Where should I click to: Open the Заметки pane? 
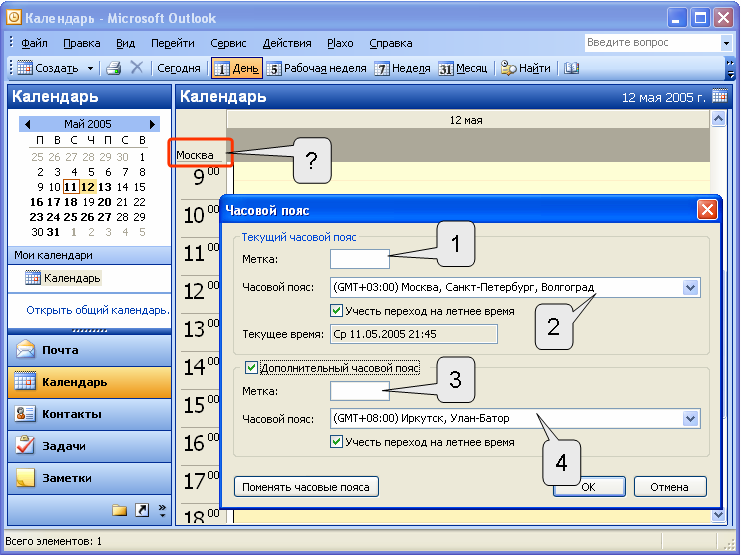tap(89, 478)
